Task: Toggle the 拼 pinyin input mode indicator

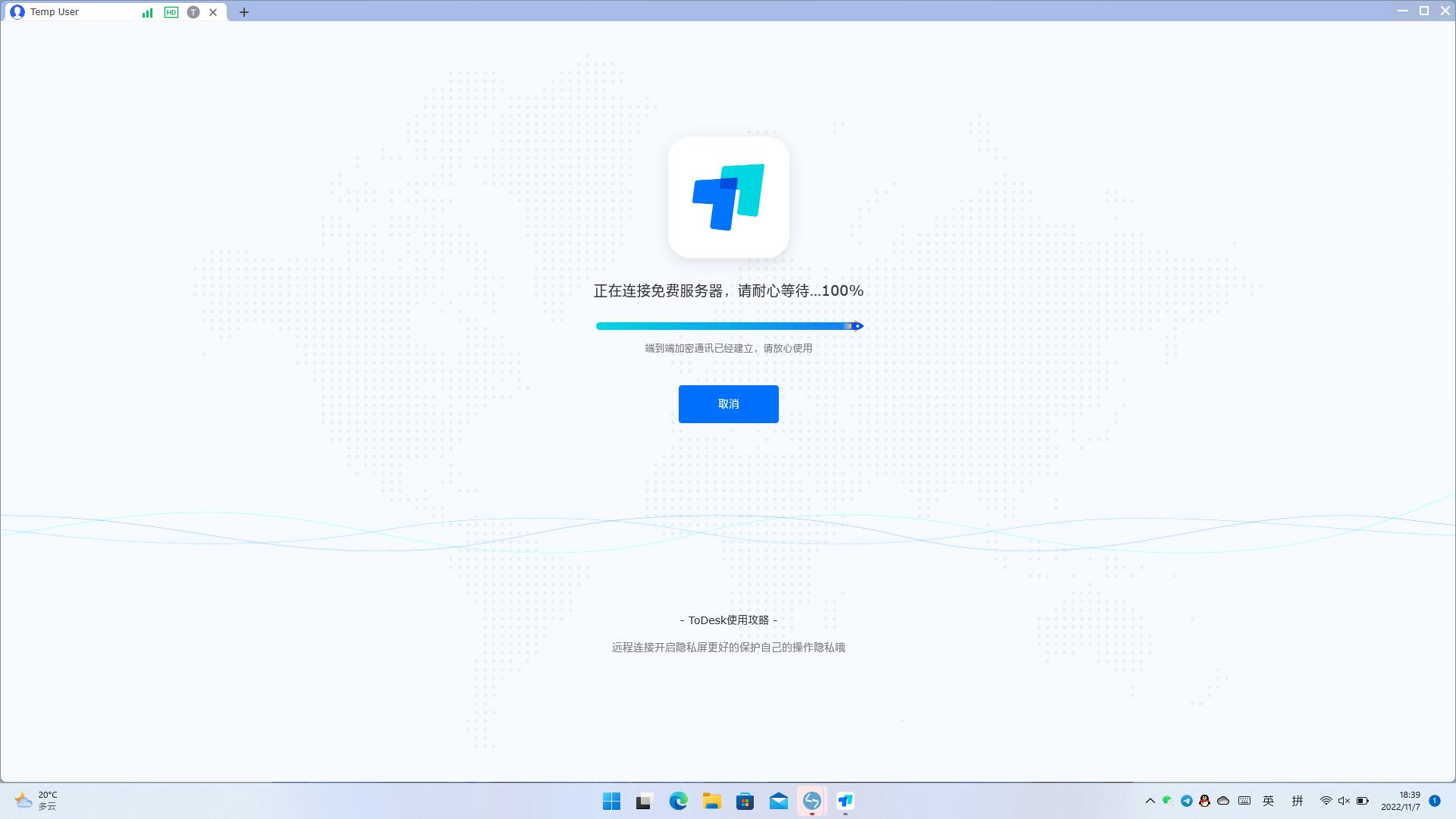Action: pyautogui.click(x=1297, y=801)
